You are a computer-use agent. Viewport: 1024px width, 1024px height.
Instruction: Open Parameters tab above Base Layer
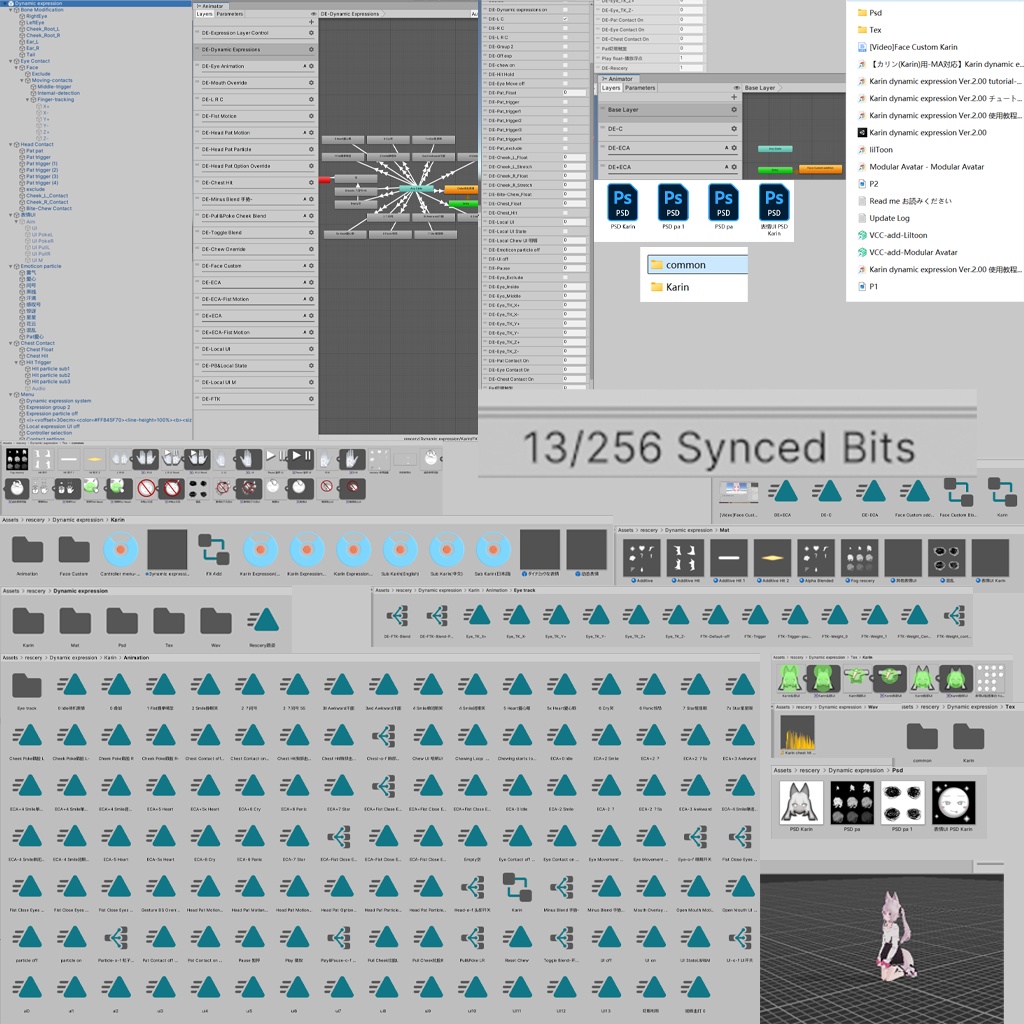coord(640,88)
